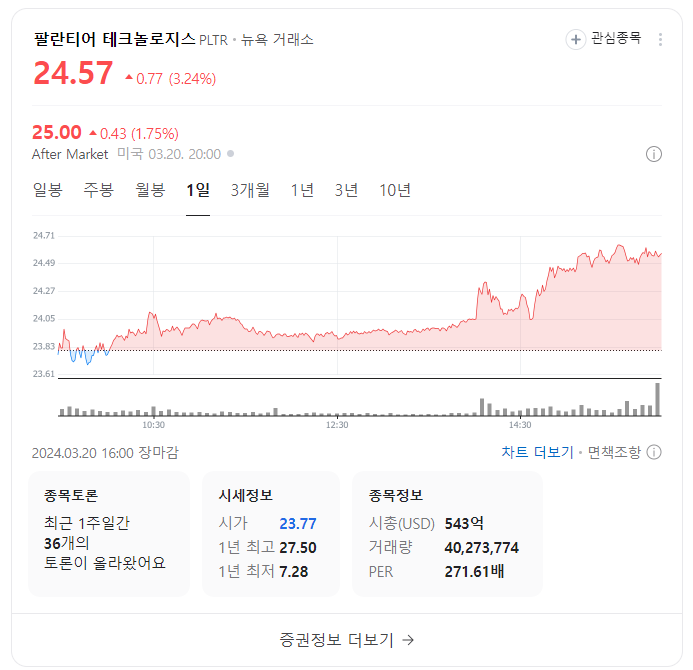This screenshot has height=670, width=693.
Task: Click the 거래량 value 40,273,774
Action: (x=482, y=548)
